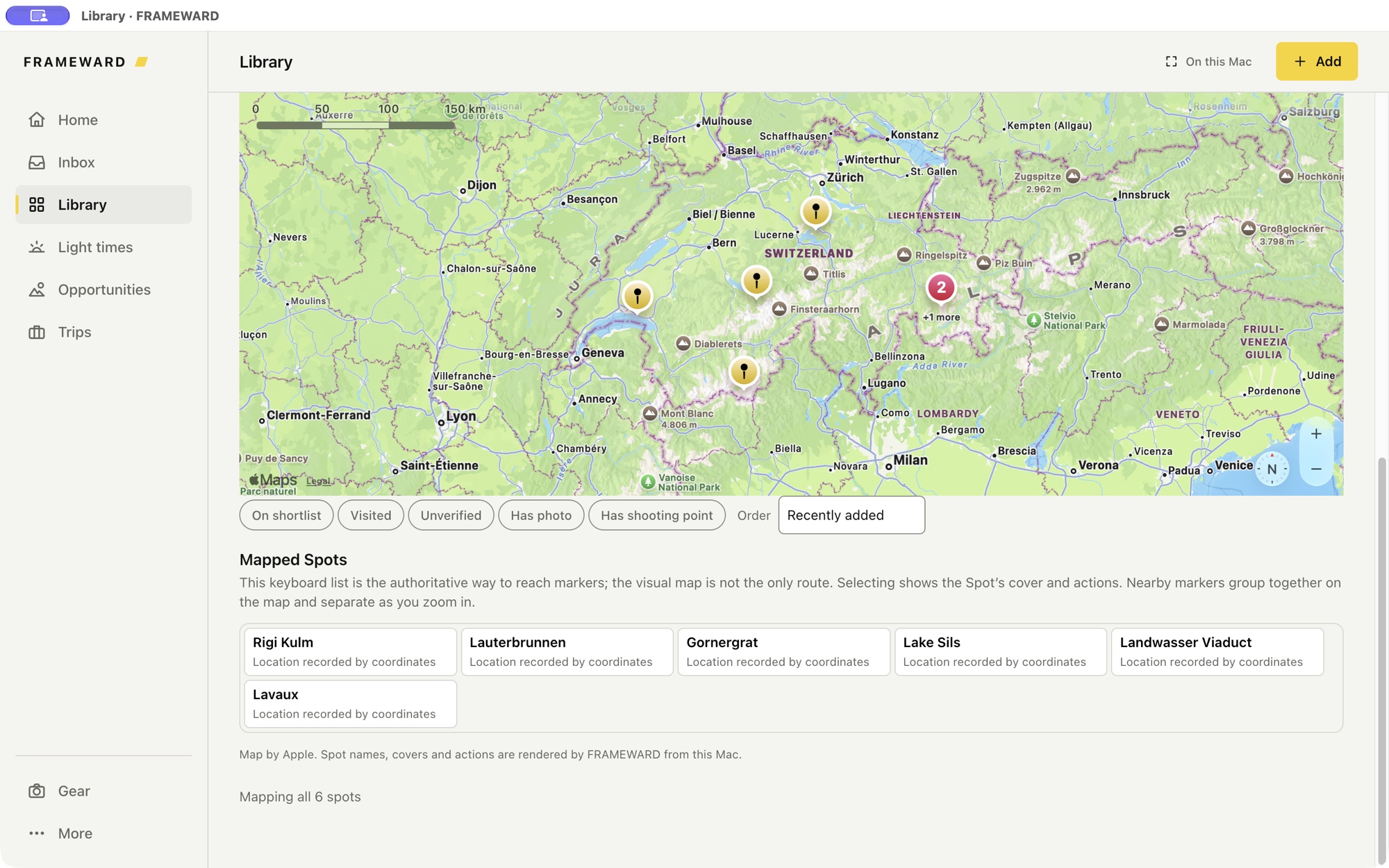Go to the Library section
This screenshot has width=1389, height=868.
pos(103,204)
